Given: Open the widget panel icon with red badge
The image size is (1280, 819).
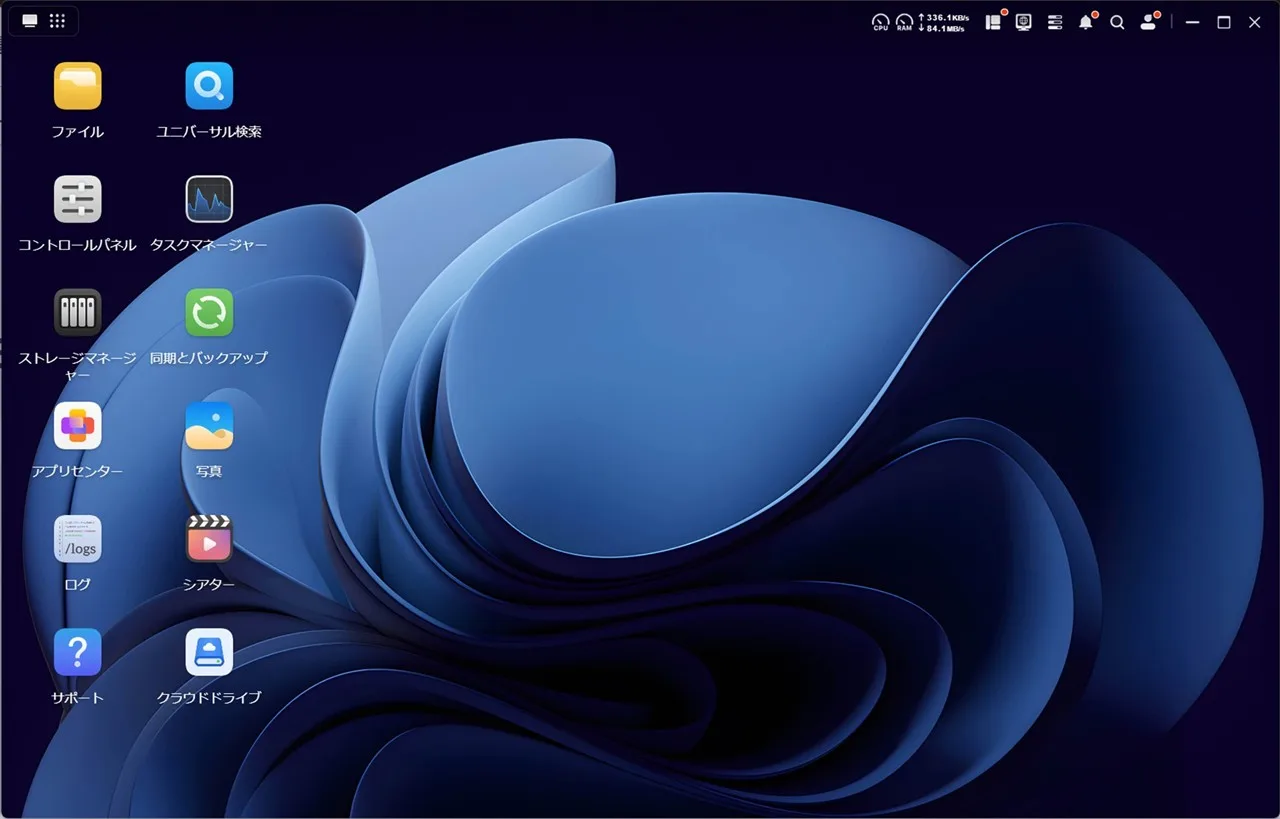Looking at the screenshot, I should (x=993, y=22).
